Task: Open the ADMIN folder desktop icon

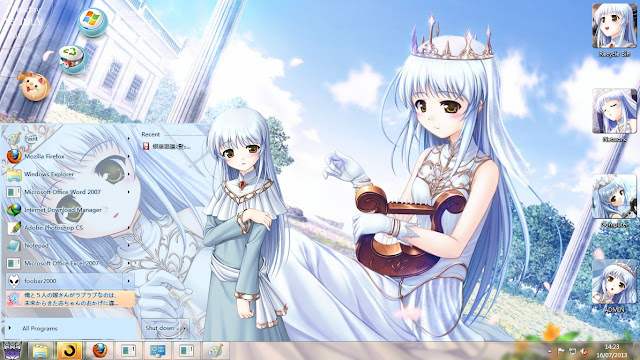Action: coord(614,286)
